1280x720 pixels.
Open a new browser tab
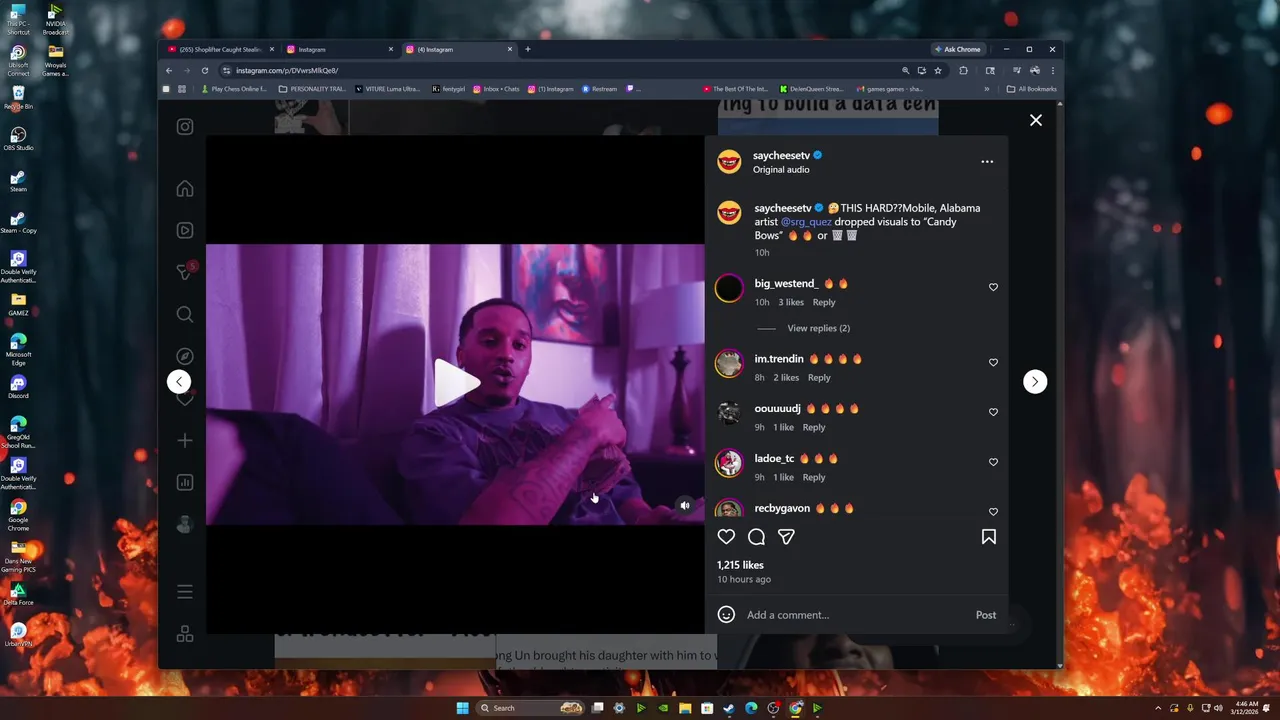528,49
